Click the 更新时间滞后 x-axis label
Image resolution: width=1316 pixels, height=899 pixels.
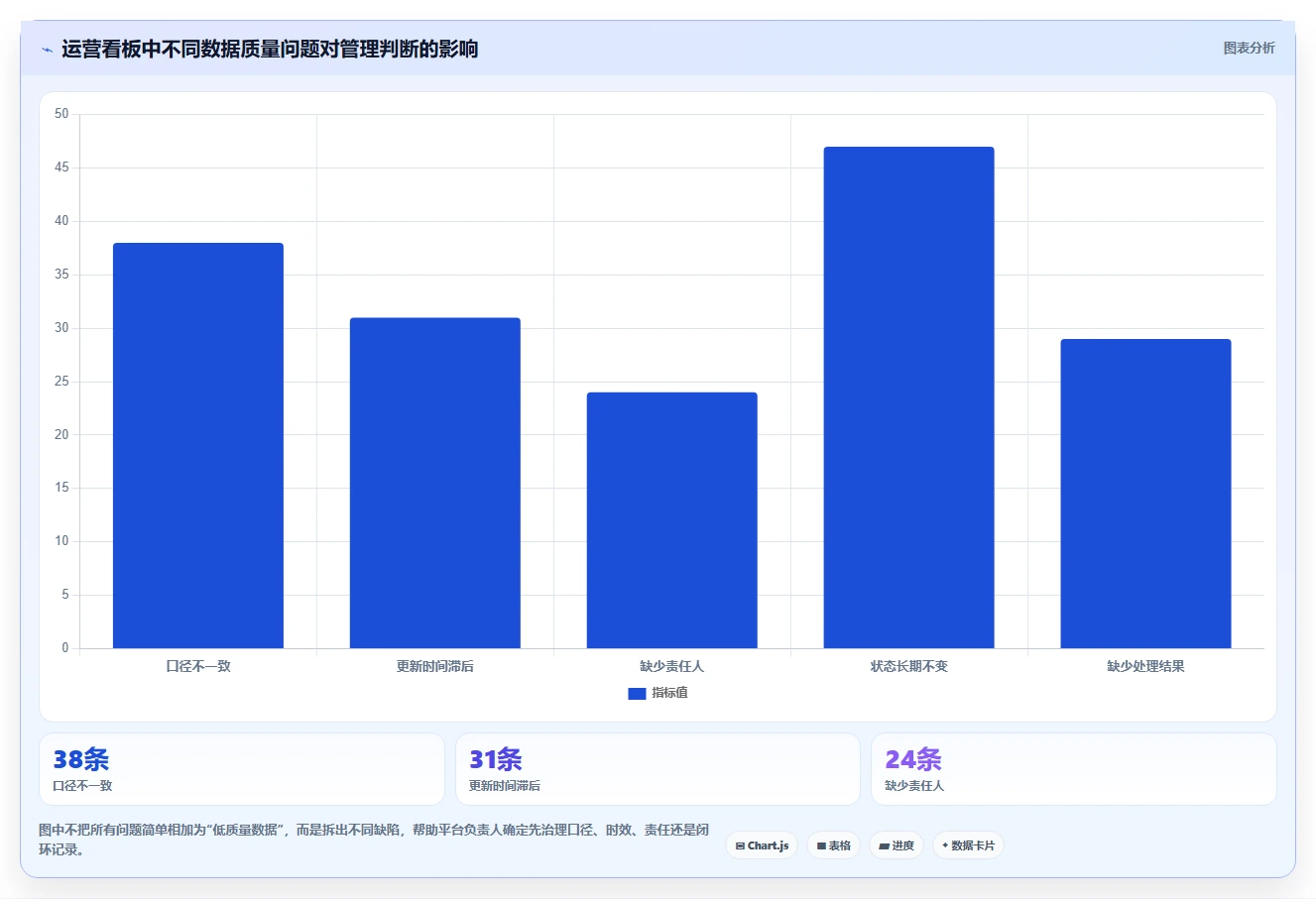435,666
